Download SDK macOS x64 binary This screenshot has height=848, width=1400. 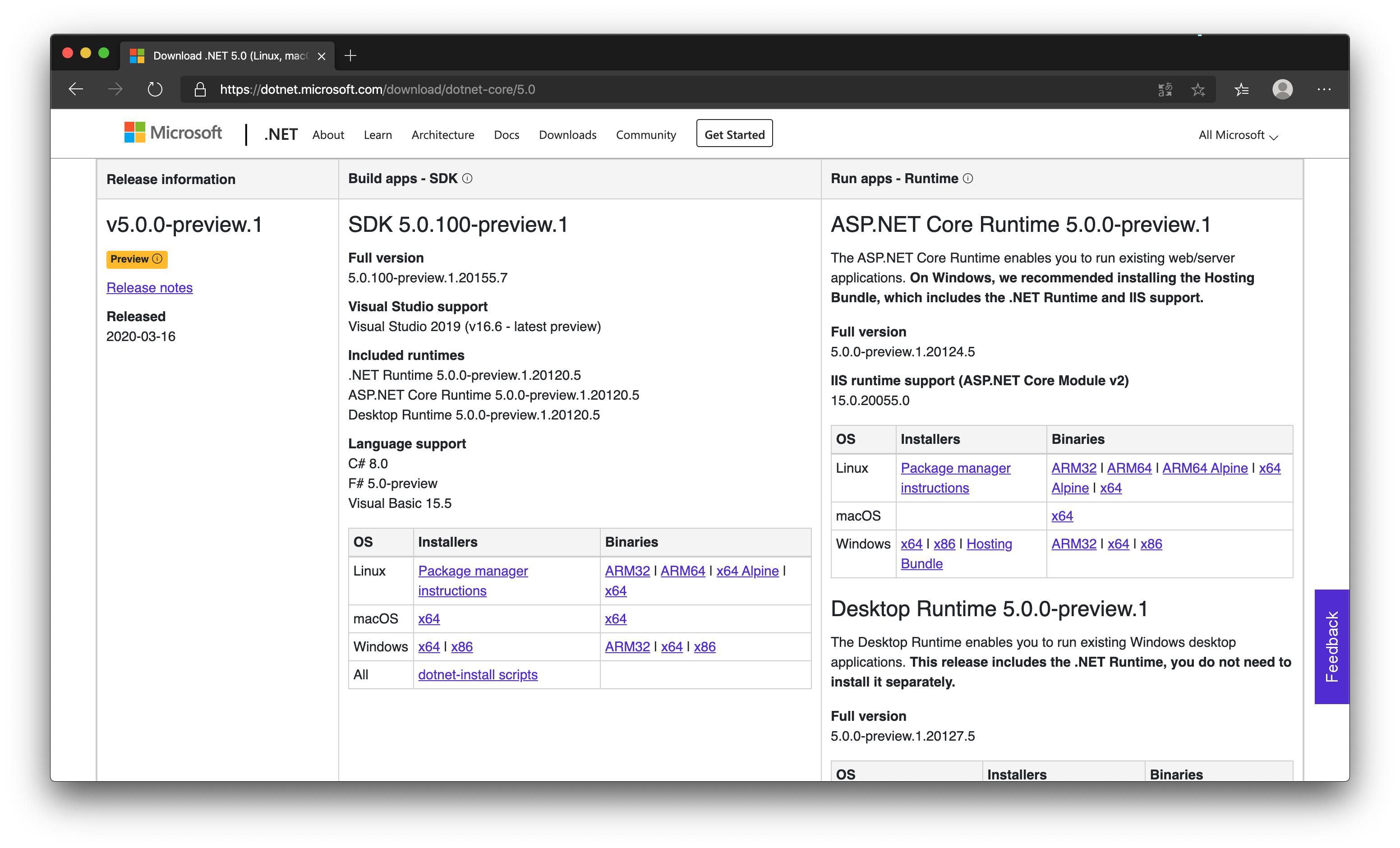[x=615, y=618]
